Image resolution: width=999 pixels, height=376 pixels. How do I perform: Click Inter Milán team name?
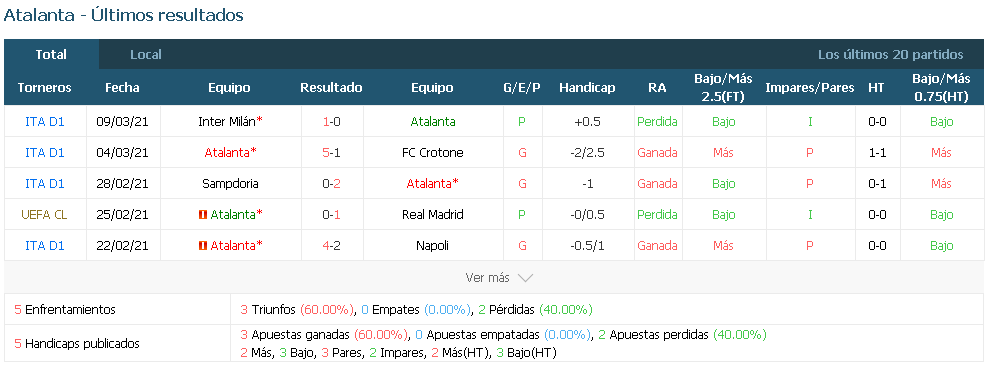click(227, 122)
